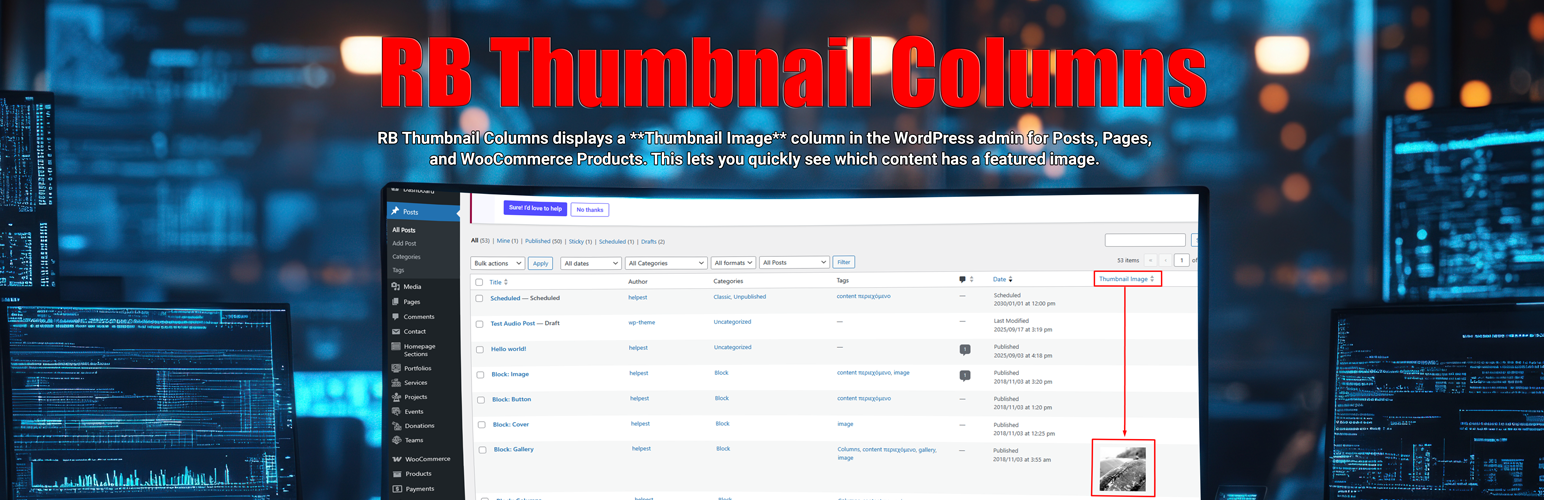Select All Posts submenu item
The image size is (1544, 500).
[x=404, y=230]
